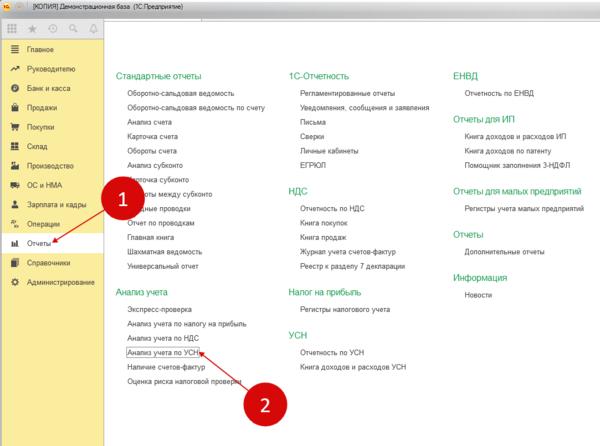Open Обороты счета report

pos(152,151)
